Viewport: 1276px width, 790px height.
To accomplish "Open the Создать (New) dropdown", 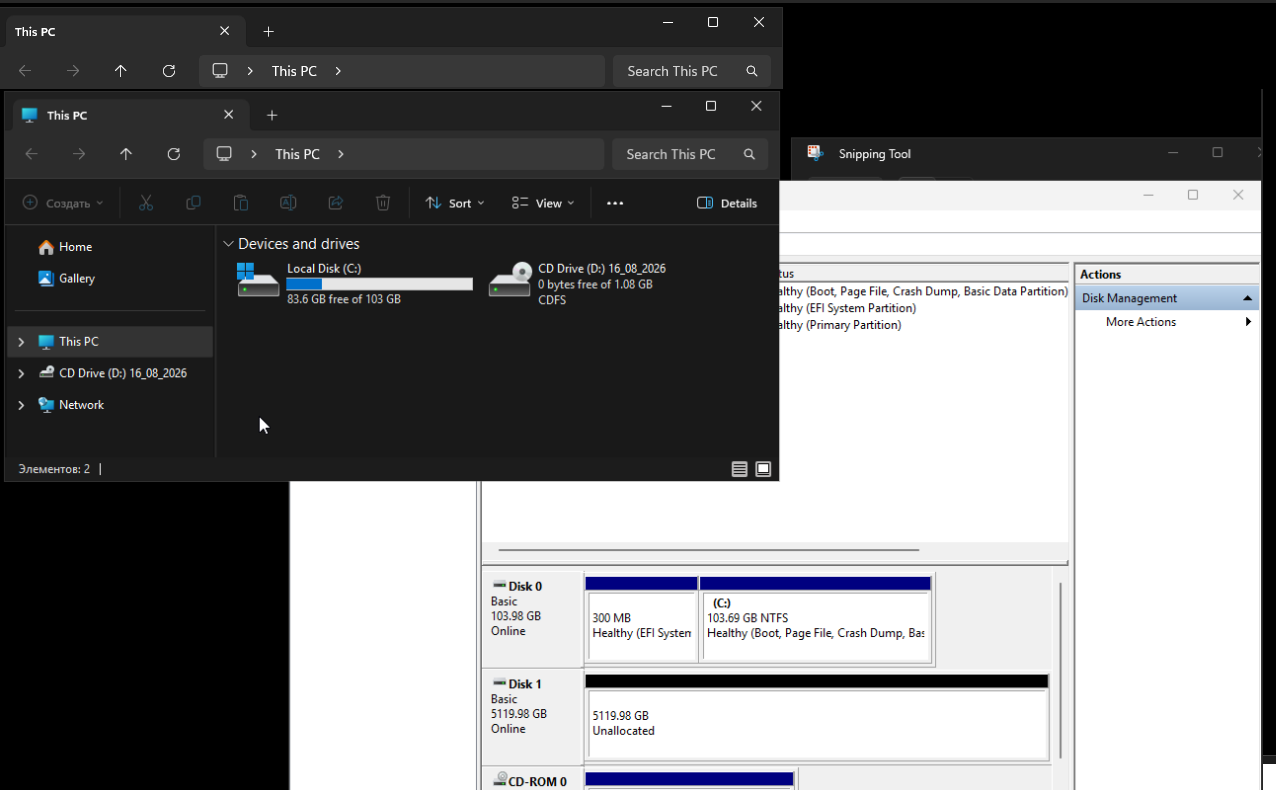I will (63, 203).
